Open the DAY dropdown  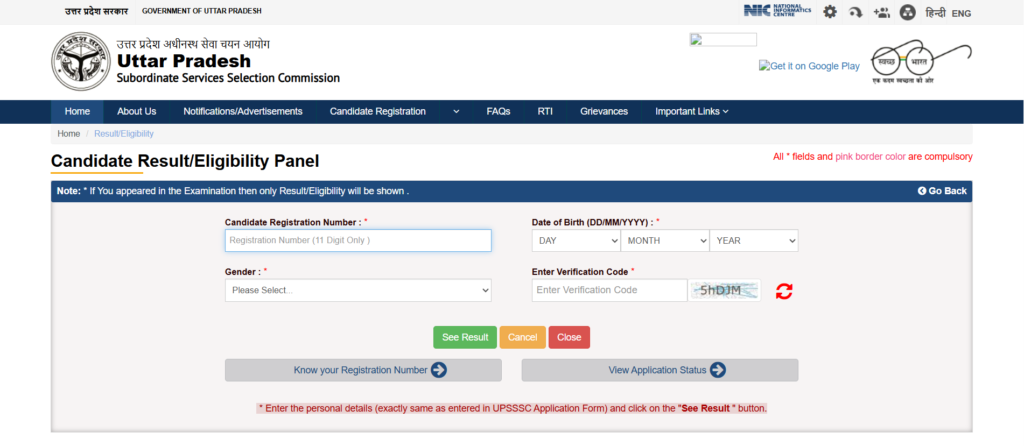click(x=576, y=240)
